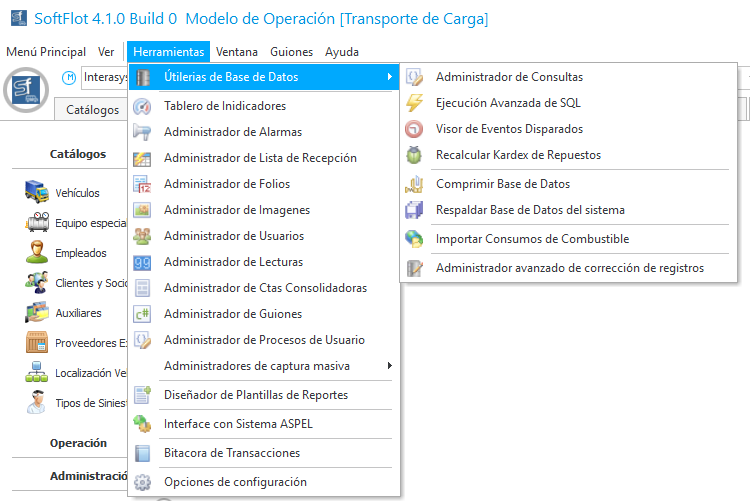Click the Tablero de Indicadores gauge icon
Screen dimensions: 750x501
pyautogui.click(x=143, y=106)
